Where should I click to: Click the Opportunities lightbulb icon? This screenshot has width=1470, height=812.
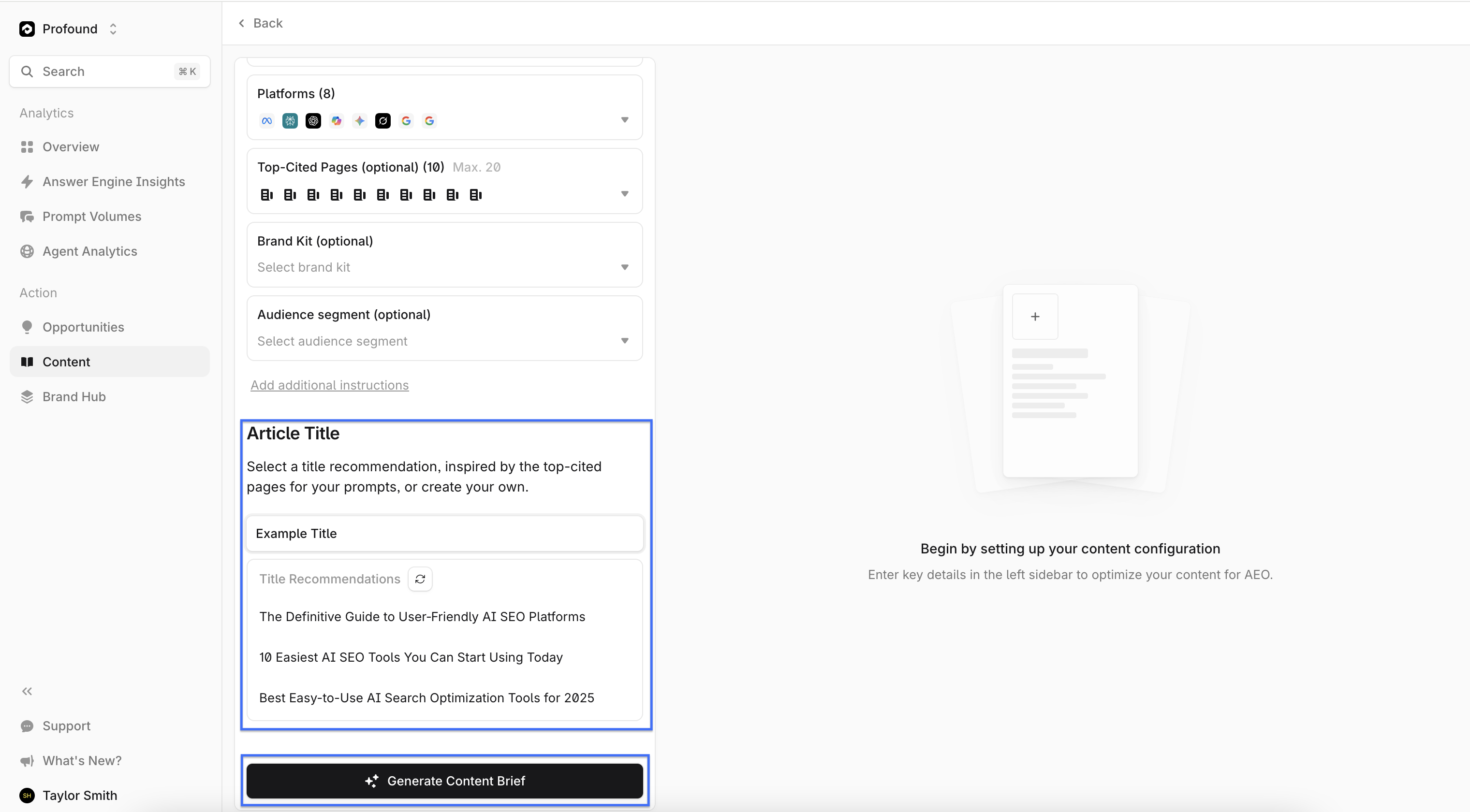[x=27, y=327]
